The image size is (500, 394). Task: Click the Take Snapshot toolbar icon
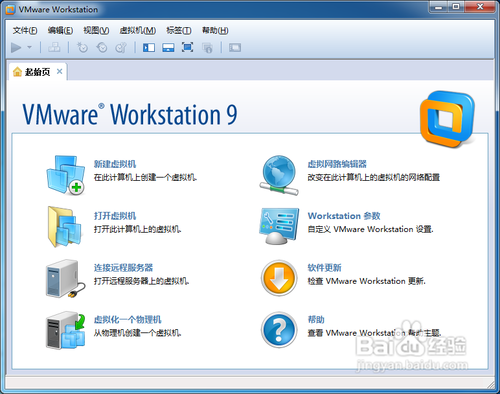tap(82, 48)
